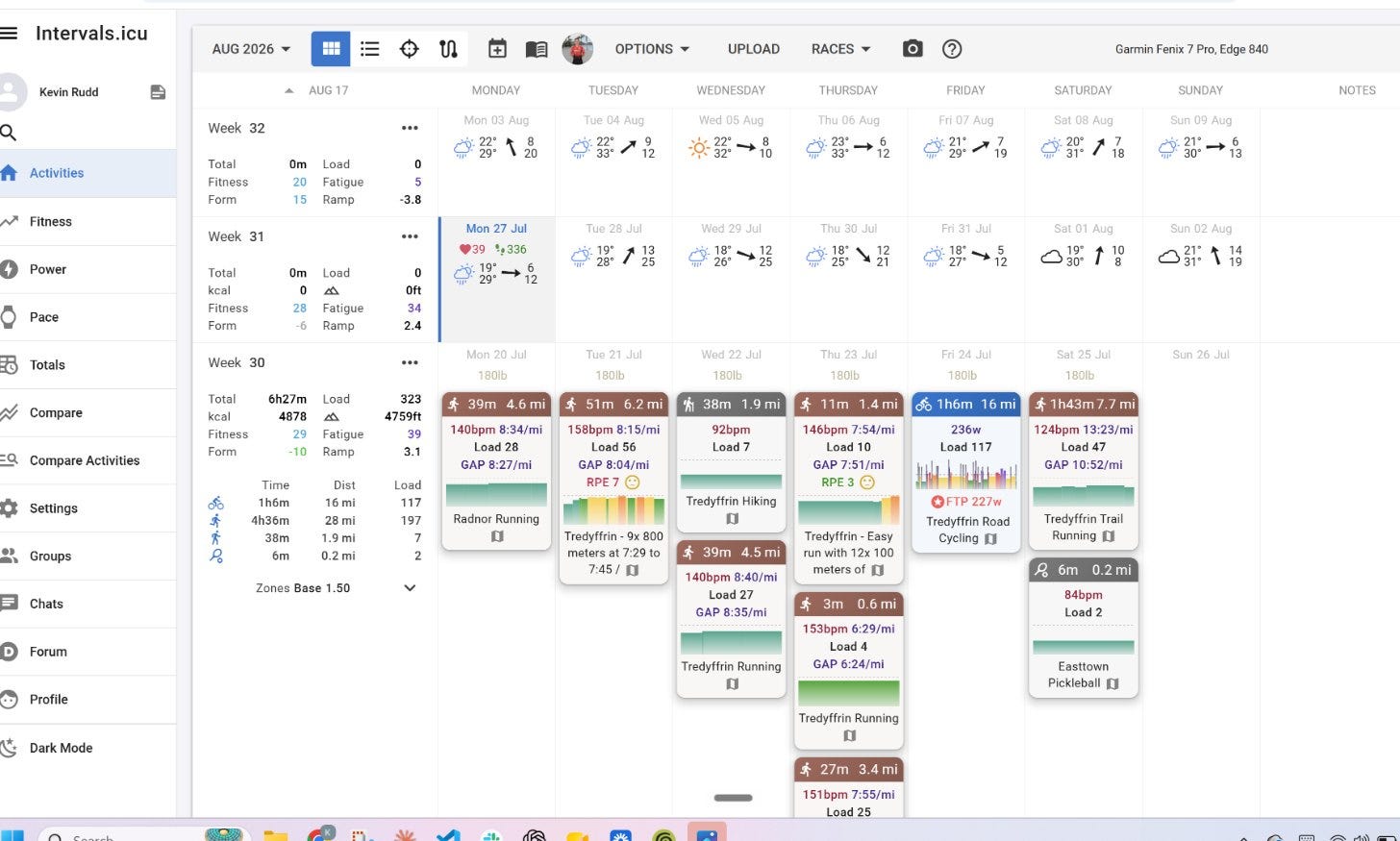
Task: Click the search magnifier icon in sidebar
Action: pos(9,133)
